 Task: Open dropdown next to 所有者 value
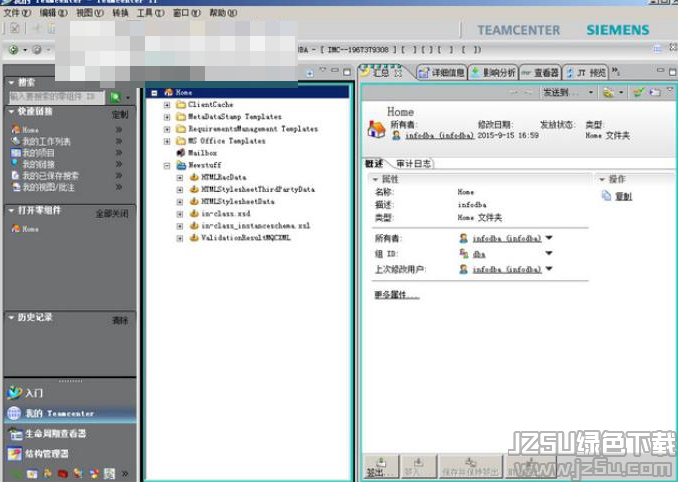tap(549, 238)
